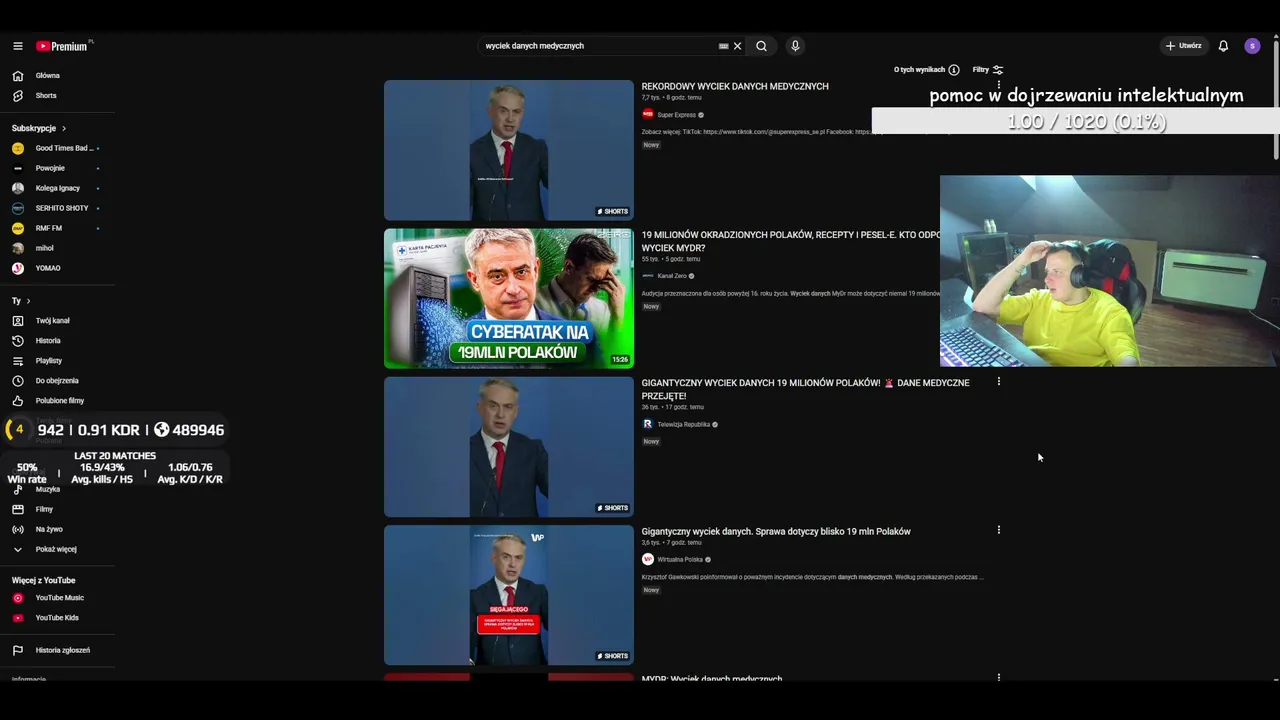Viewport: 1280px width, 720px height.
Task: Open the account avatar menu
Action: pyautogui.click(x=1252, y=46)
